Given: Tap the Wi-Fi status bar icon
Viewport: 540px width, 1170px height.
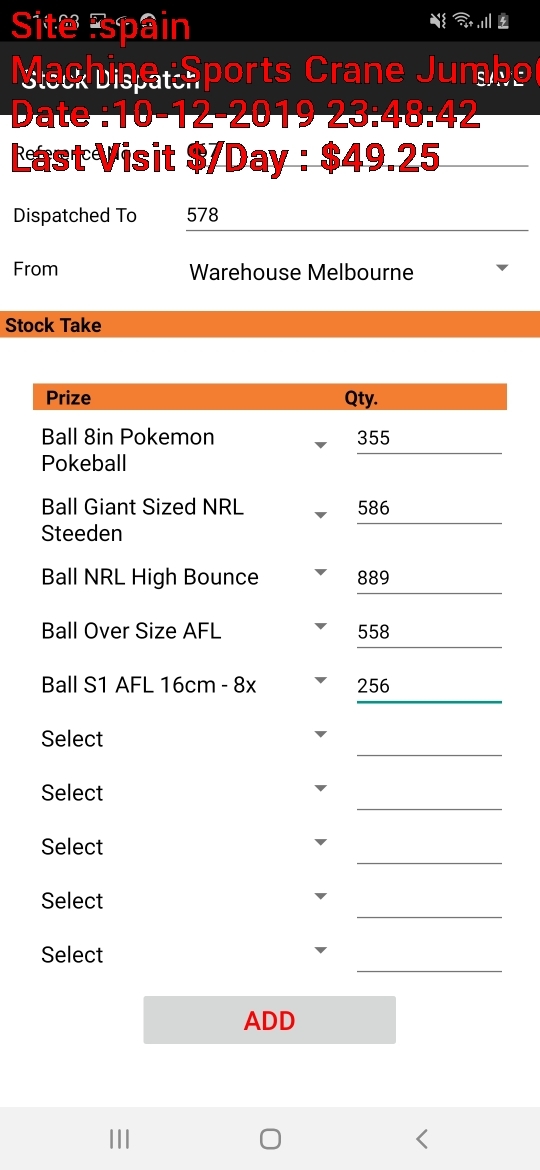Looking at the screenshot, I should coord(462,21).
